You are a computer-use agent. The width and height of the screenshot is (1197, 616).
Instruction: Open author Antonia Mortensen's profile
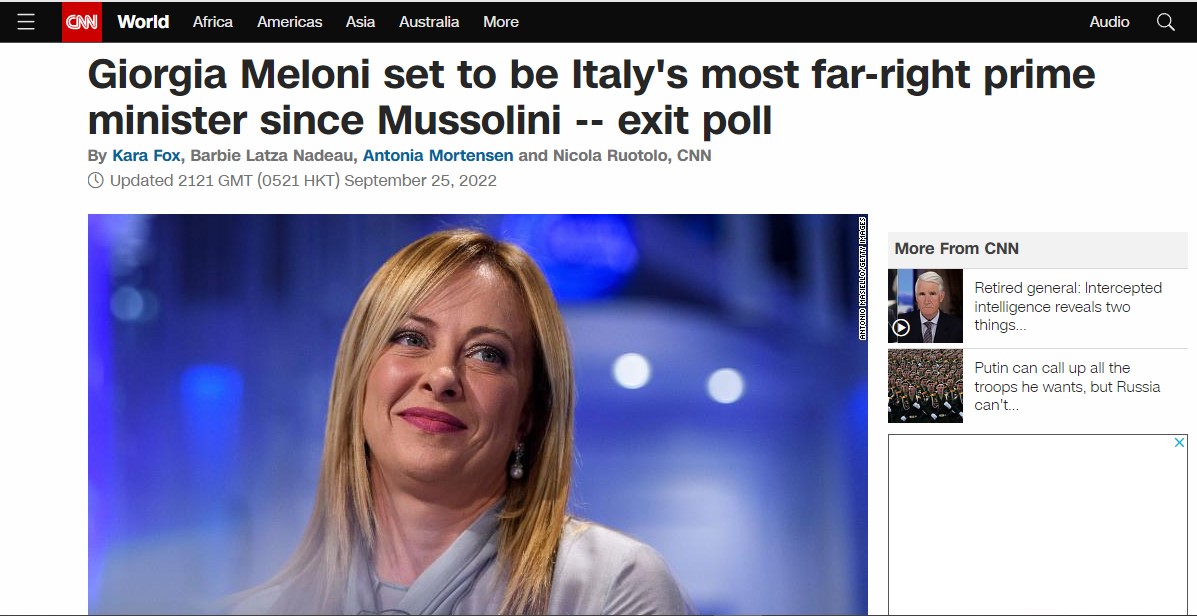[438, 155]
